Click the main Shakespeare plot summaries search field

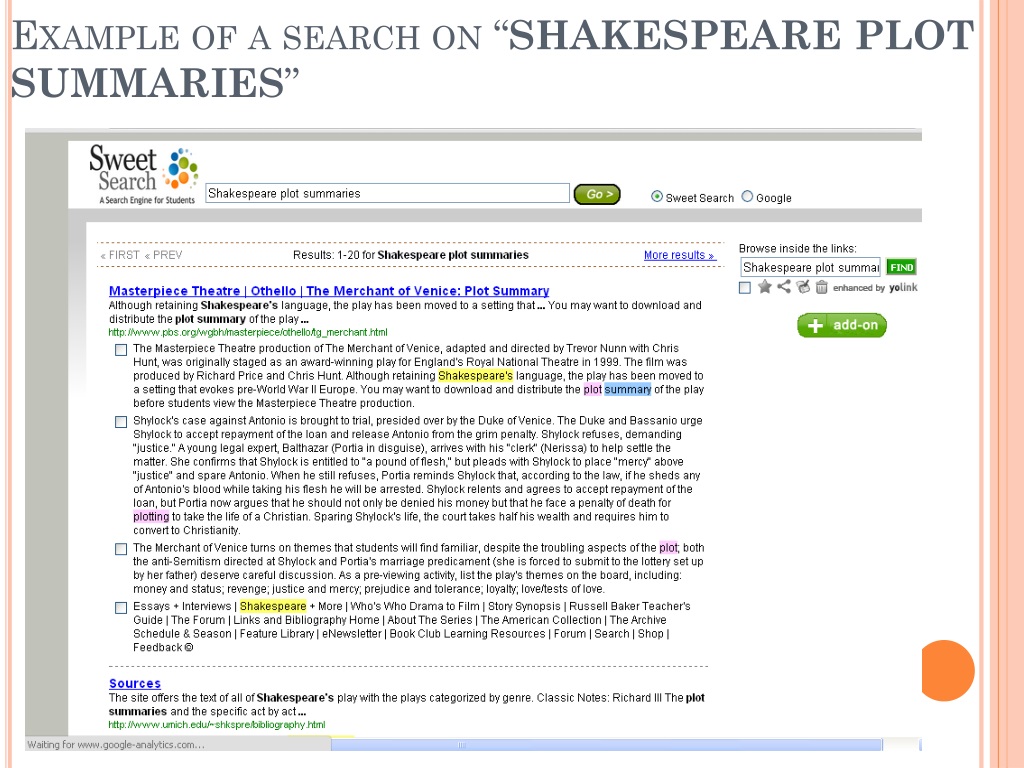[387, 193]
